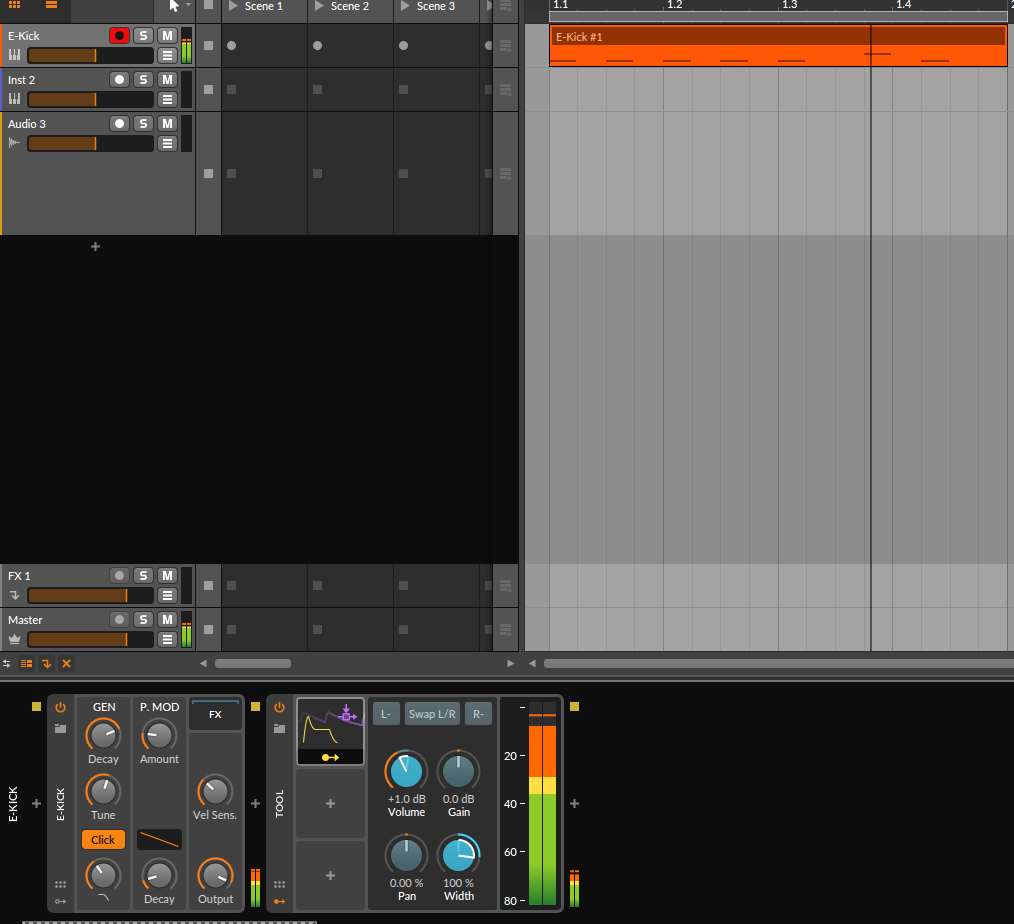The height and width of the screenshot is (924, 1014).
Task: Open the E-Kick track options menu
Action: coord(167,56)
